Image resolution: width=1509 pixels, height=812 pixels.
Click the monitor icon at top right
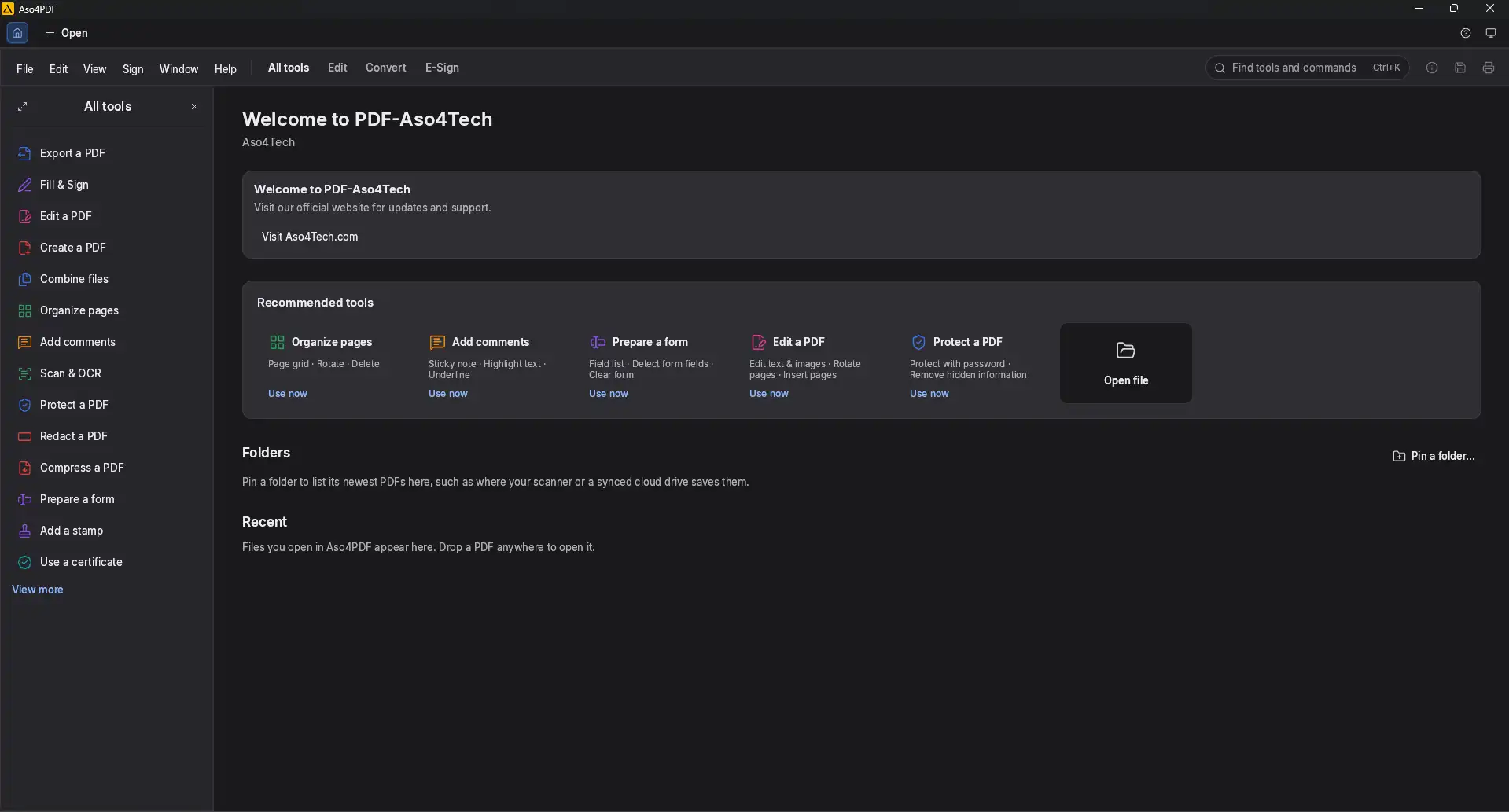(x=1491, y=33)
